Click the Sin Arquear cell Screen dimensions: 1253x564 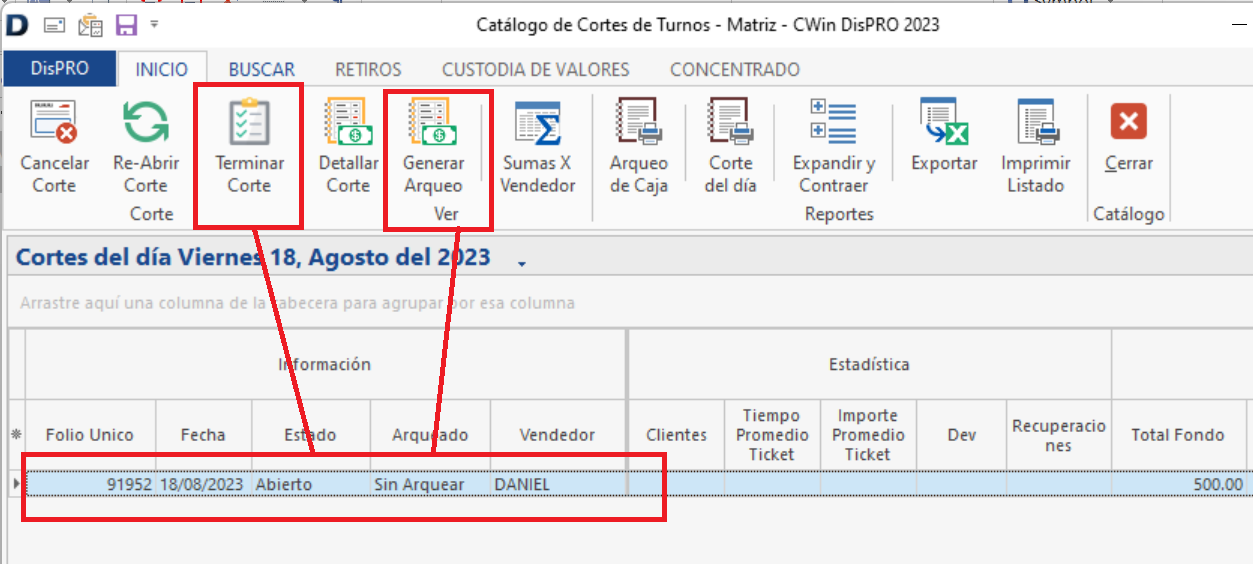(x=430, y=484)
